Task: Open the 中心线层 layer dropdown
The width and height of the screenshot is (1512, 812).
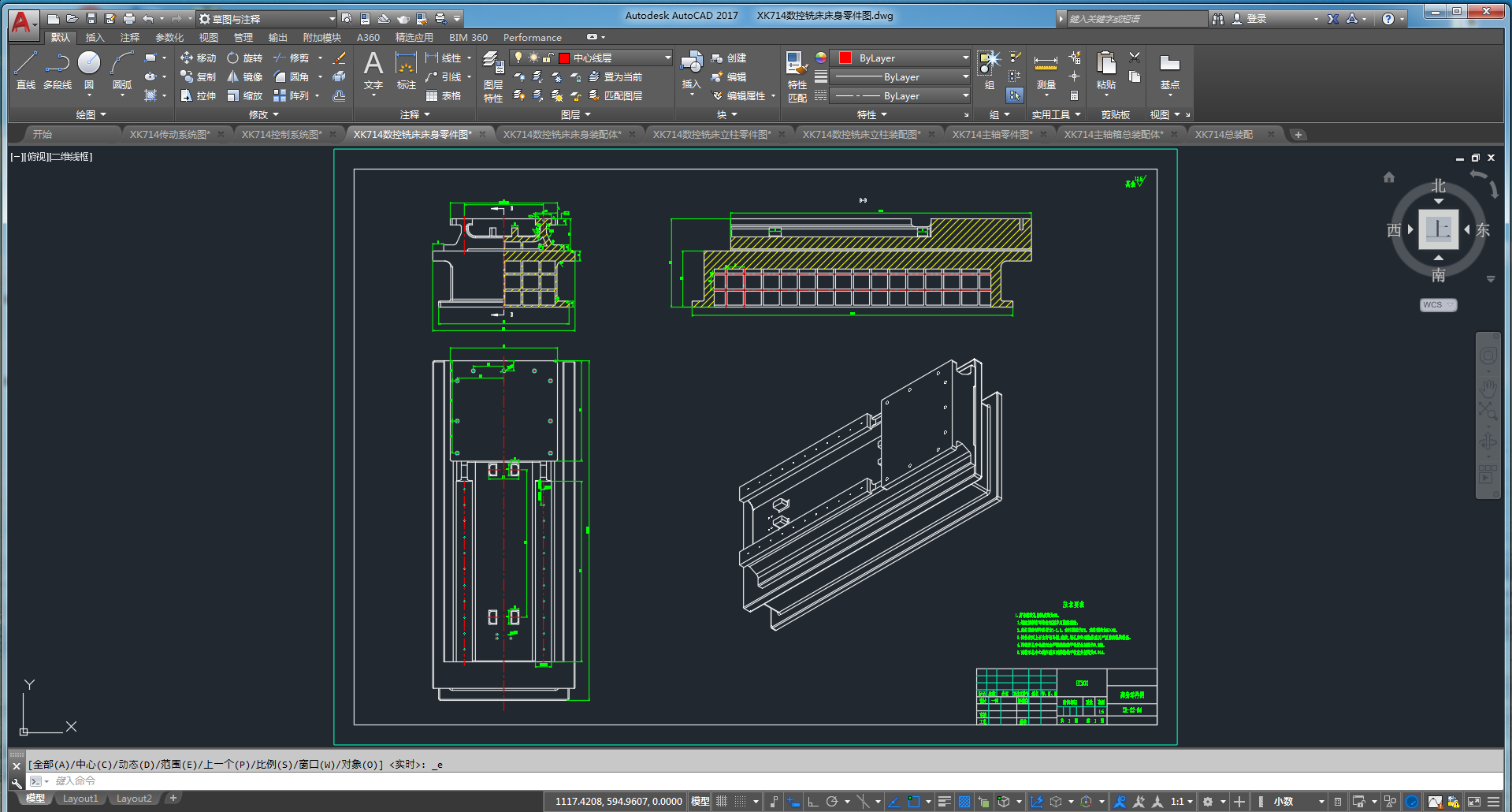Action: tap(667, 58)
